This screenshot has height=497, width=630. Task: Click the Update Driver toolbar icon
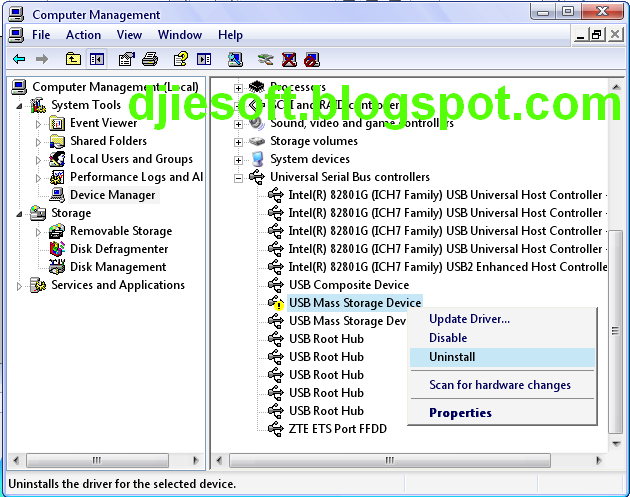[266, 59]
